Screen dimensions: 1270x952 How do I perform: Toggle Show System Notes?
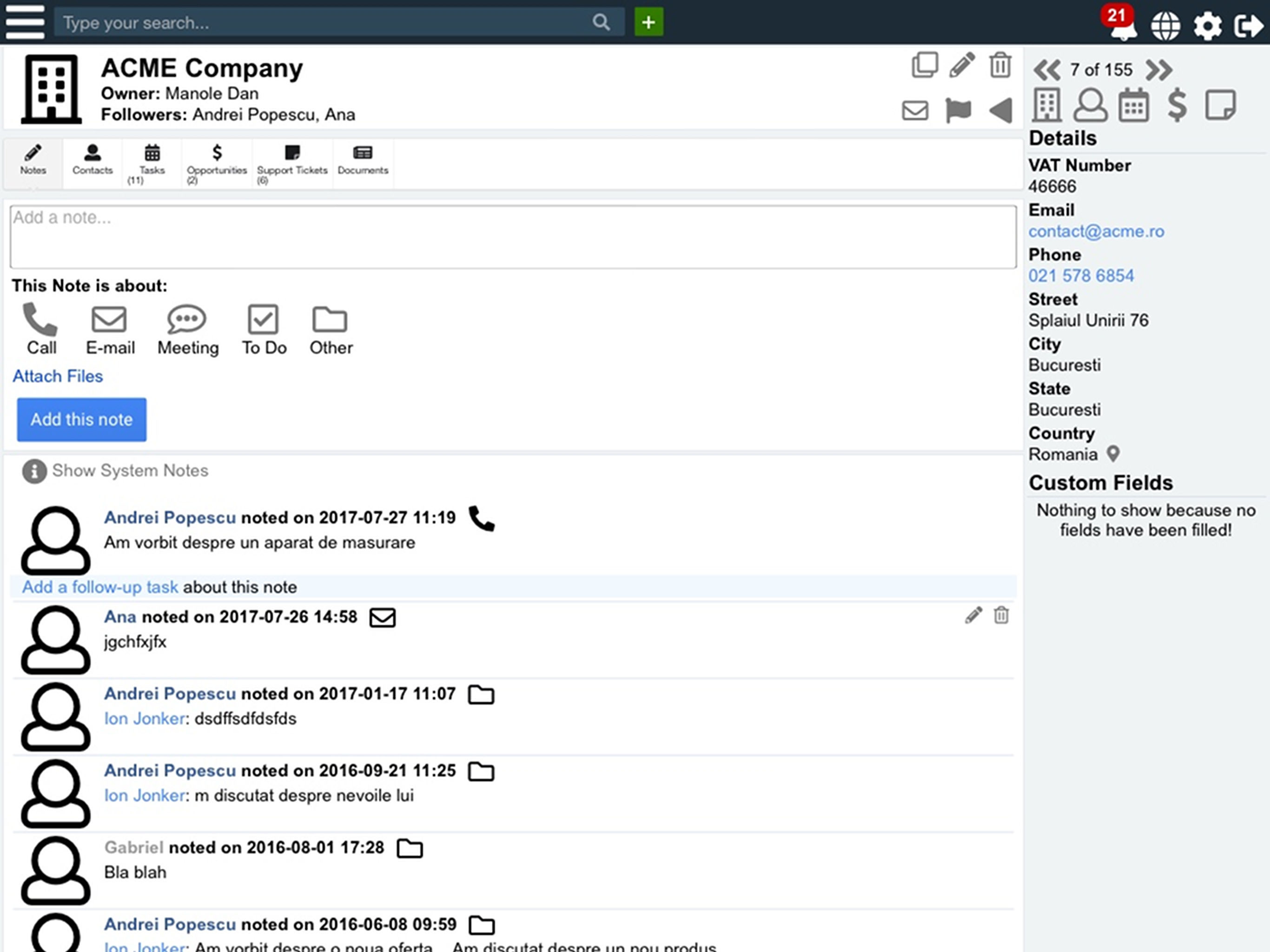coord(115,471)
